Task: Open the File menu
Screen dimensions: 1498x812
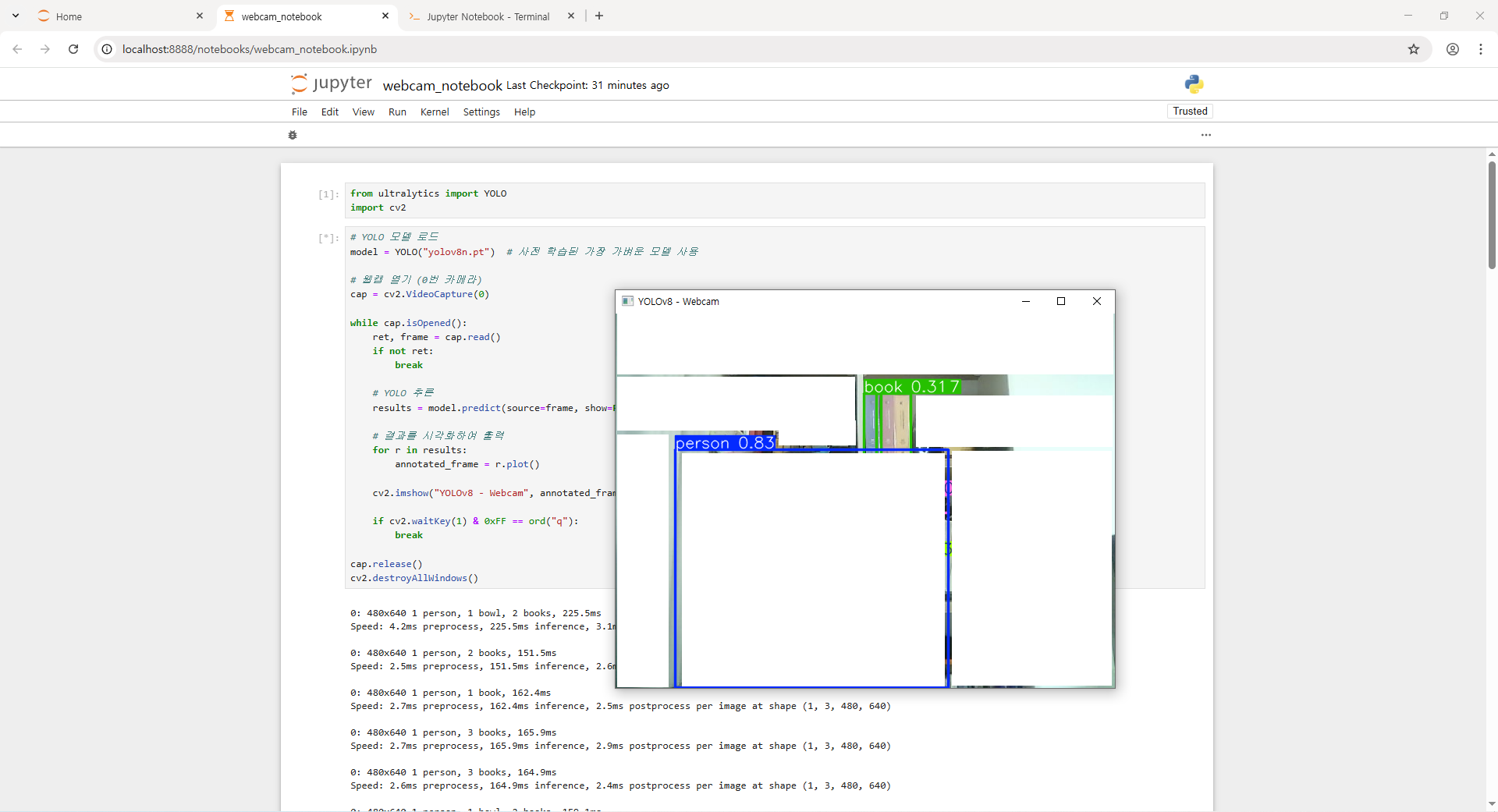Action: [300, 112]
